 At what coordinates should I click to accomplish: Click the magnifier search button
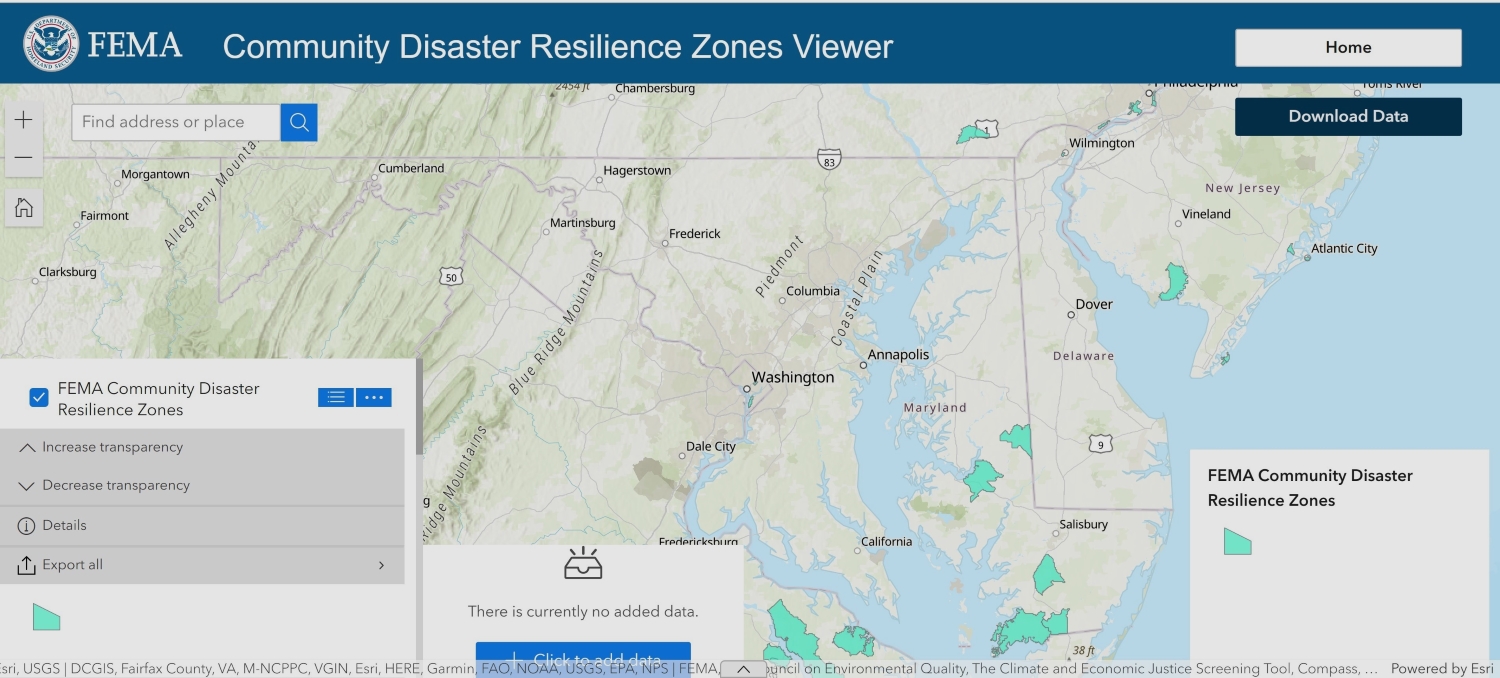pos(299,122)
